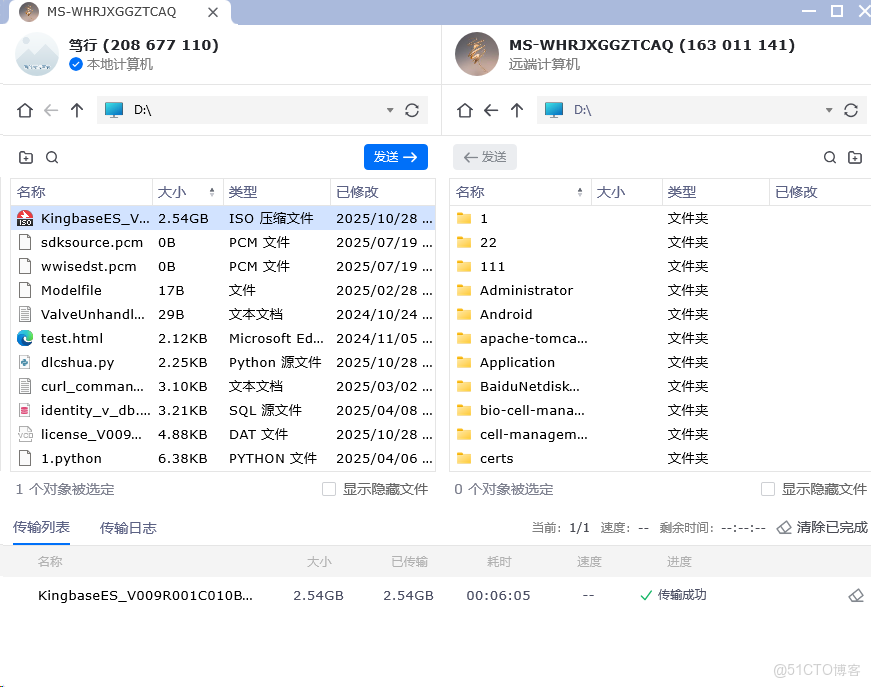Click the certs folder icon
This screenshot has height=687, width=871.
tap(464, 458)
